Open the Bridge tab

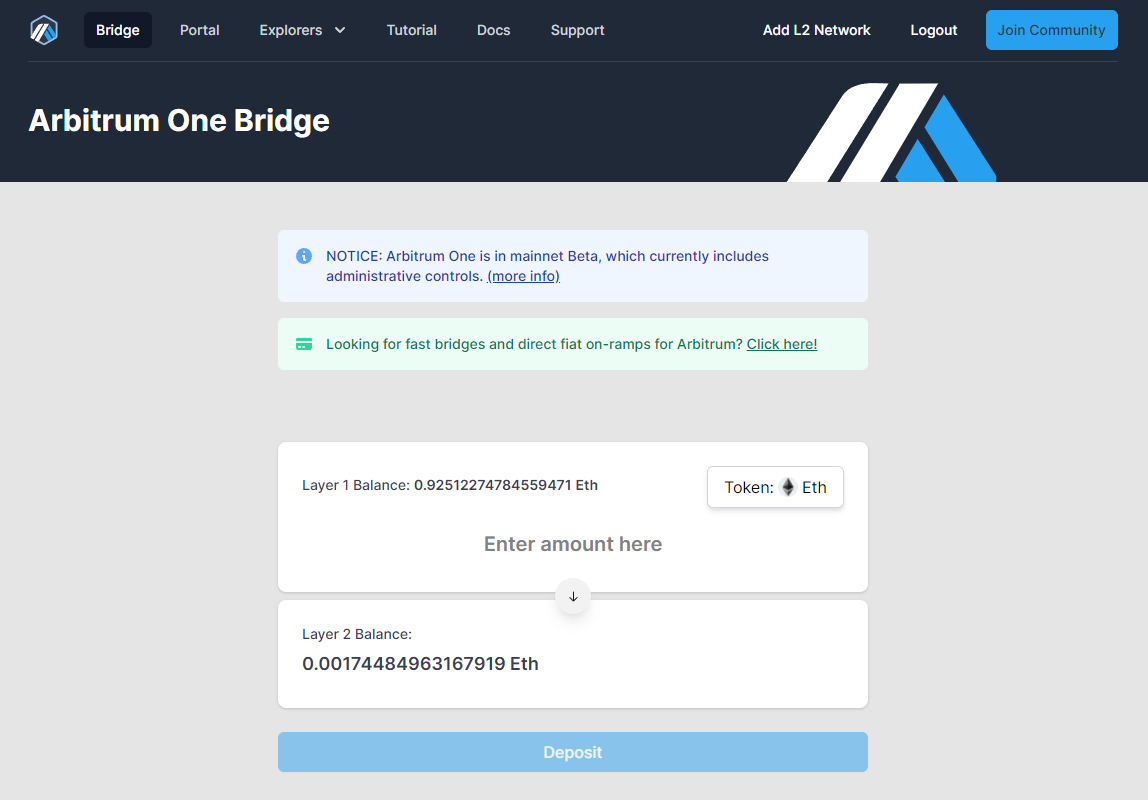click(x=118, y=30)
